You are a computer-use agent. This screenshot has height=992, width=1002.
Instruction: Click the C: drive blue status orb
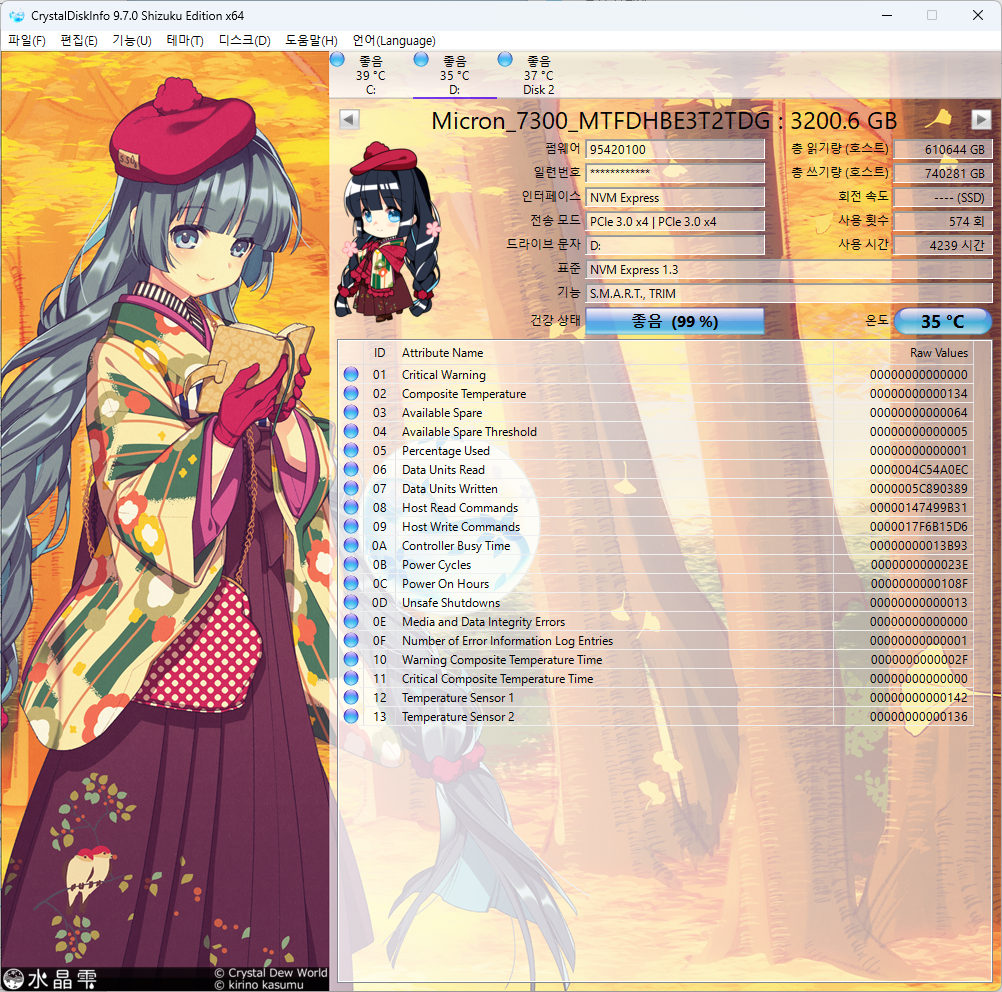point(337,62)
